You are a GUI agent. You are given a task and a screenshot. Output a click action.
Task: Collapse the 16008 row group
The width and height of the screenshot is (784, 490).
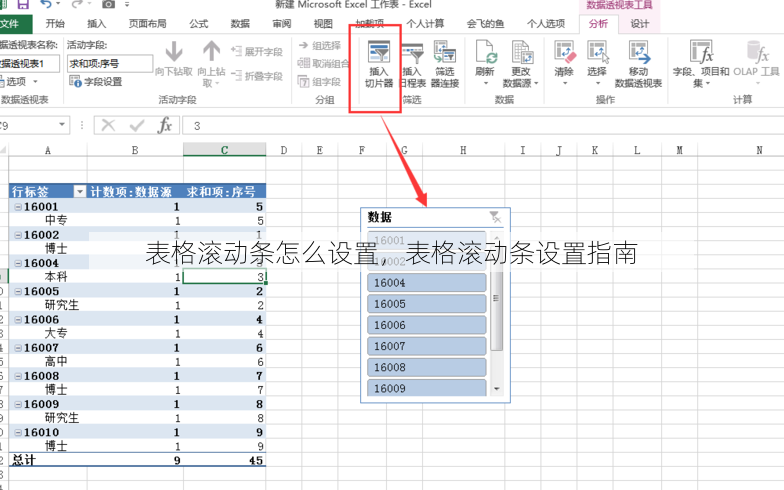pyautogui.click(x=18, y=376)
